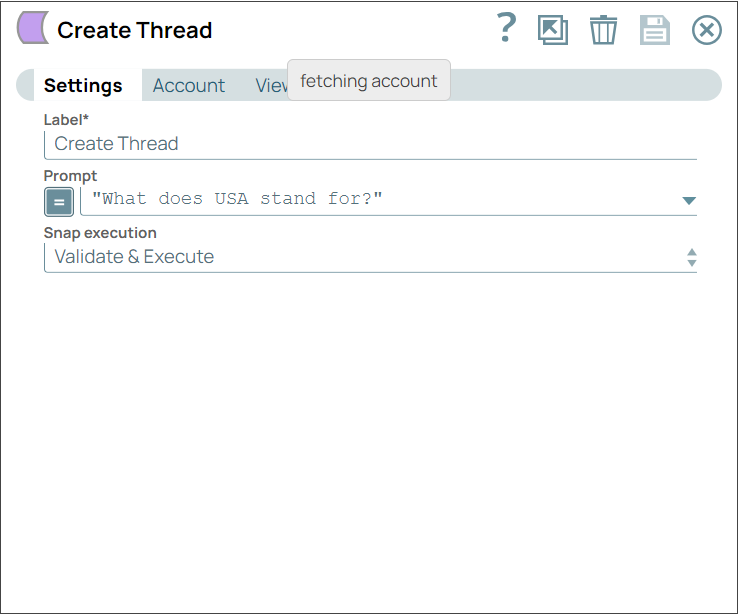Viewport: 738px width, 614px height.
Task: Close the Create Thread dialog
Action: [x=706, y=30]
